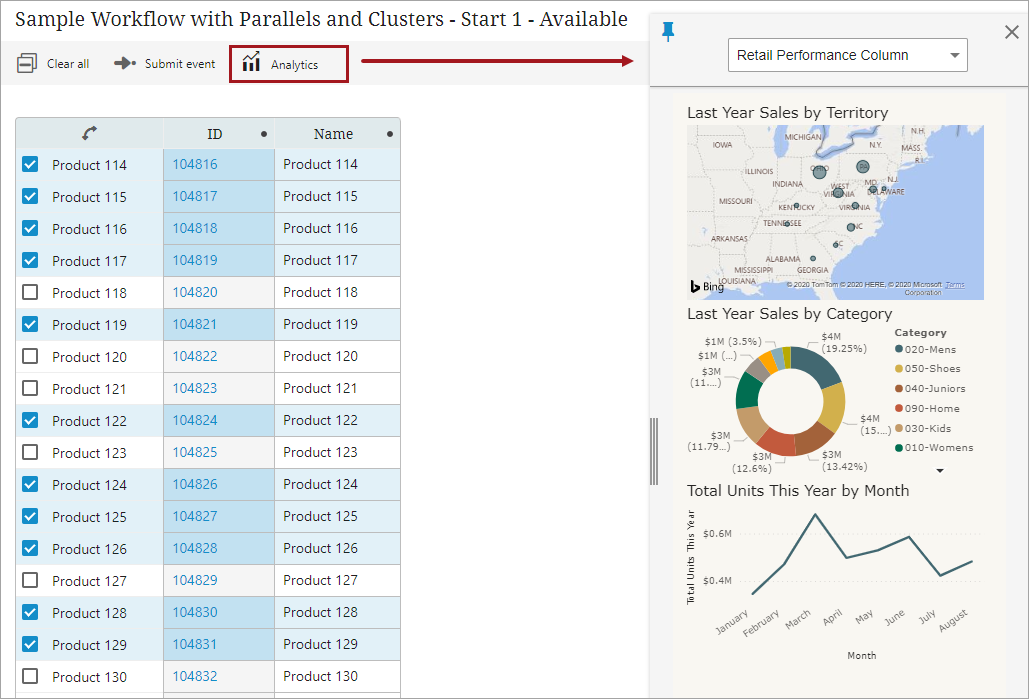Click the dot in Name column header

click(x=390, y=134)
